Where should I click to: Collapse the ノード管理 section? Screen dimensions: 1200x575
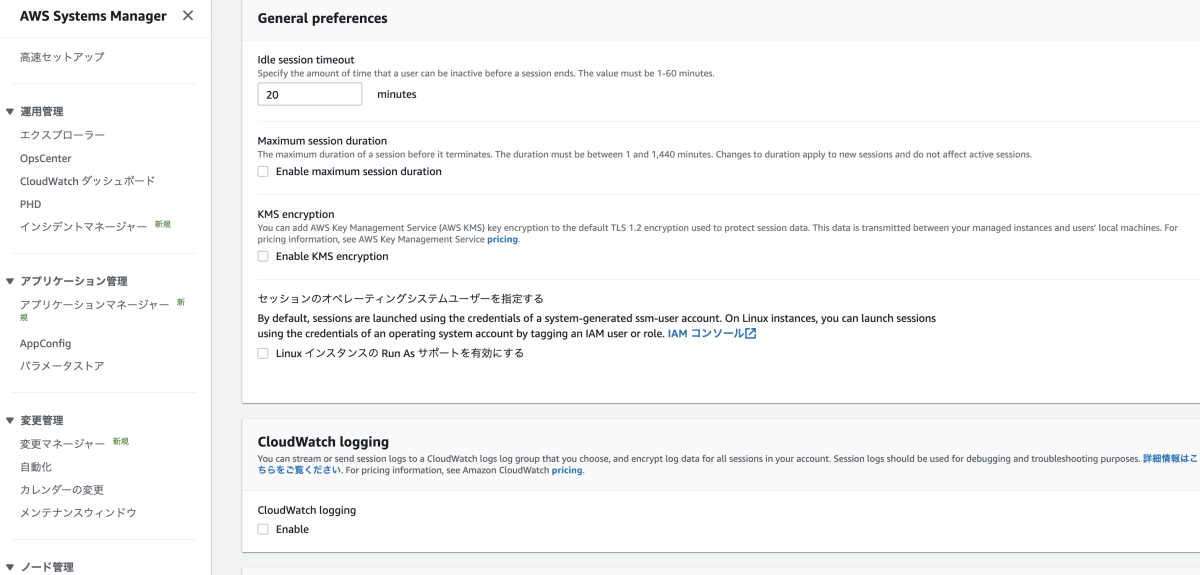click(x=10, y=567)
